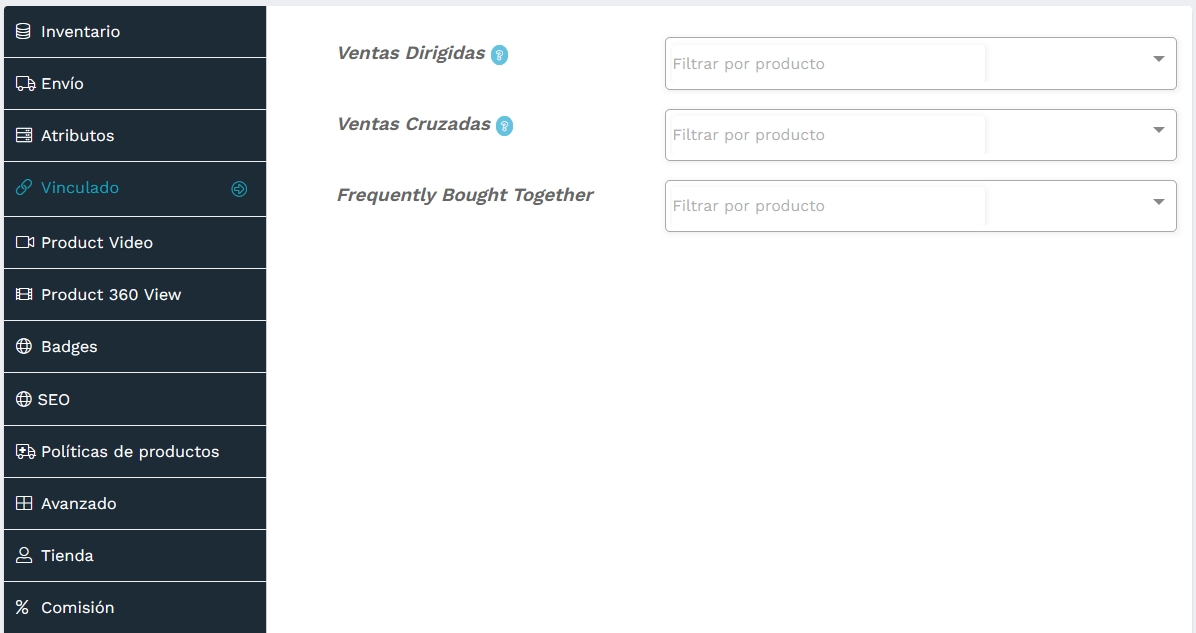The width and height of the screenshot is (1196, 633).
Task: Click the arrow icon on Vinculado tab
Action: [239, 189]
